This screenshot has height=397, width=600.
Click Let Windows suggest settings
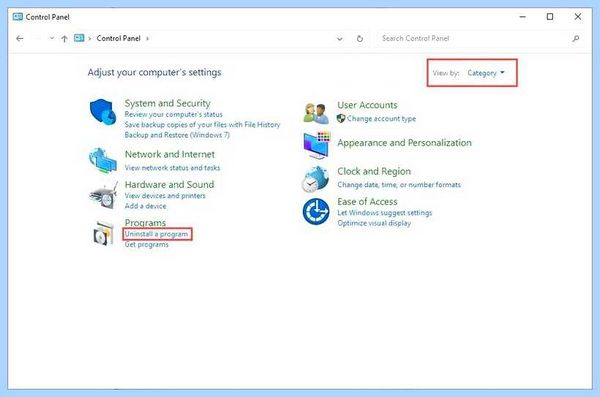385,213
